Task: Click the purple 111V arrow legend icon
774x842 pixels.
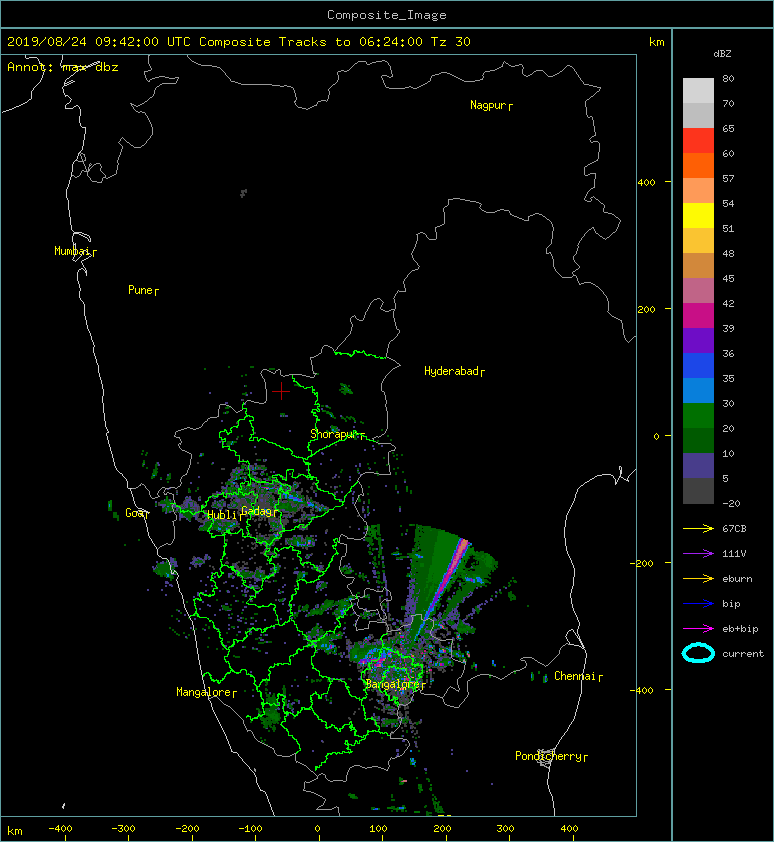Action: [x=698, y=554]
